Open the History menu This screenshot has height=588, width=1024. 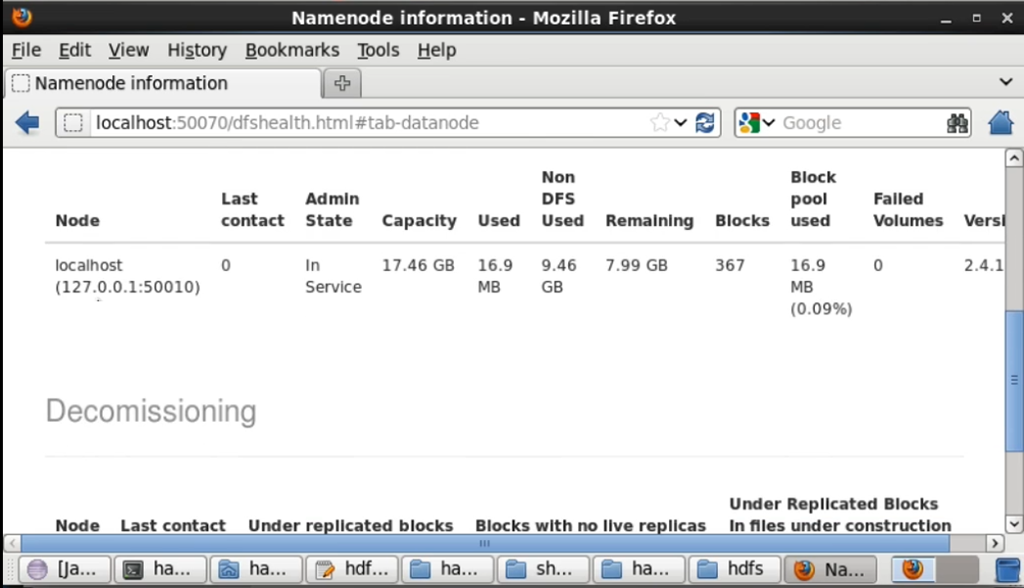[x=197, y=50]
